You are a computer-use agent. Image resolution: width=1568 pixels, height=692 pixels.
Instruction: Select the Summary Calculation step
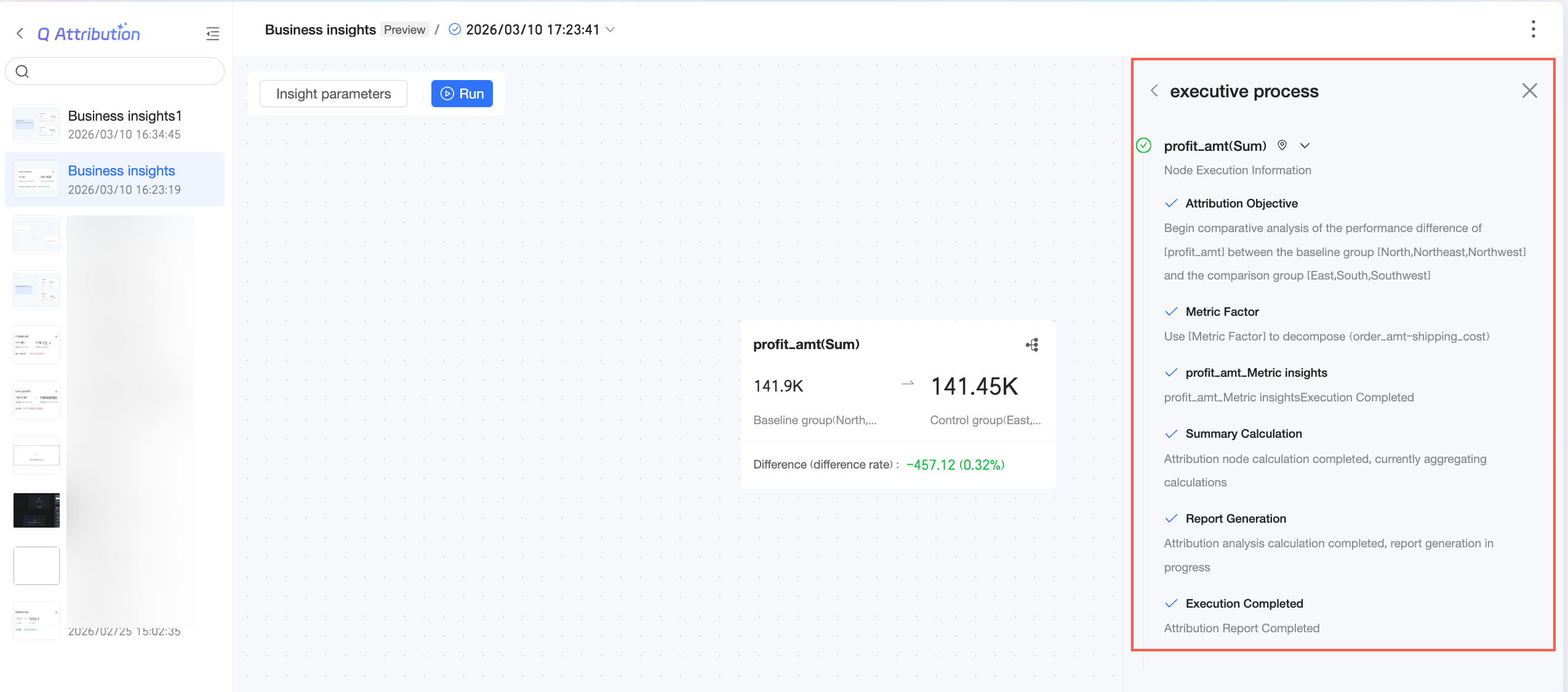point(1244,433)
